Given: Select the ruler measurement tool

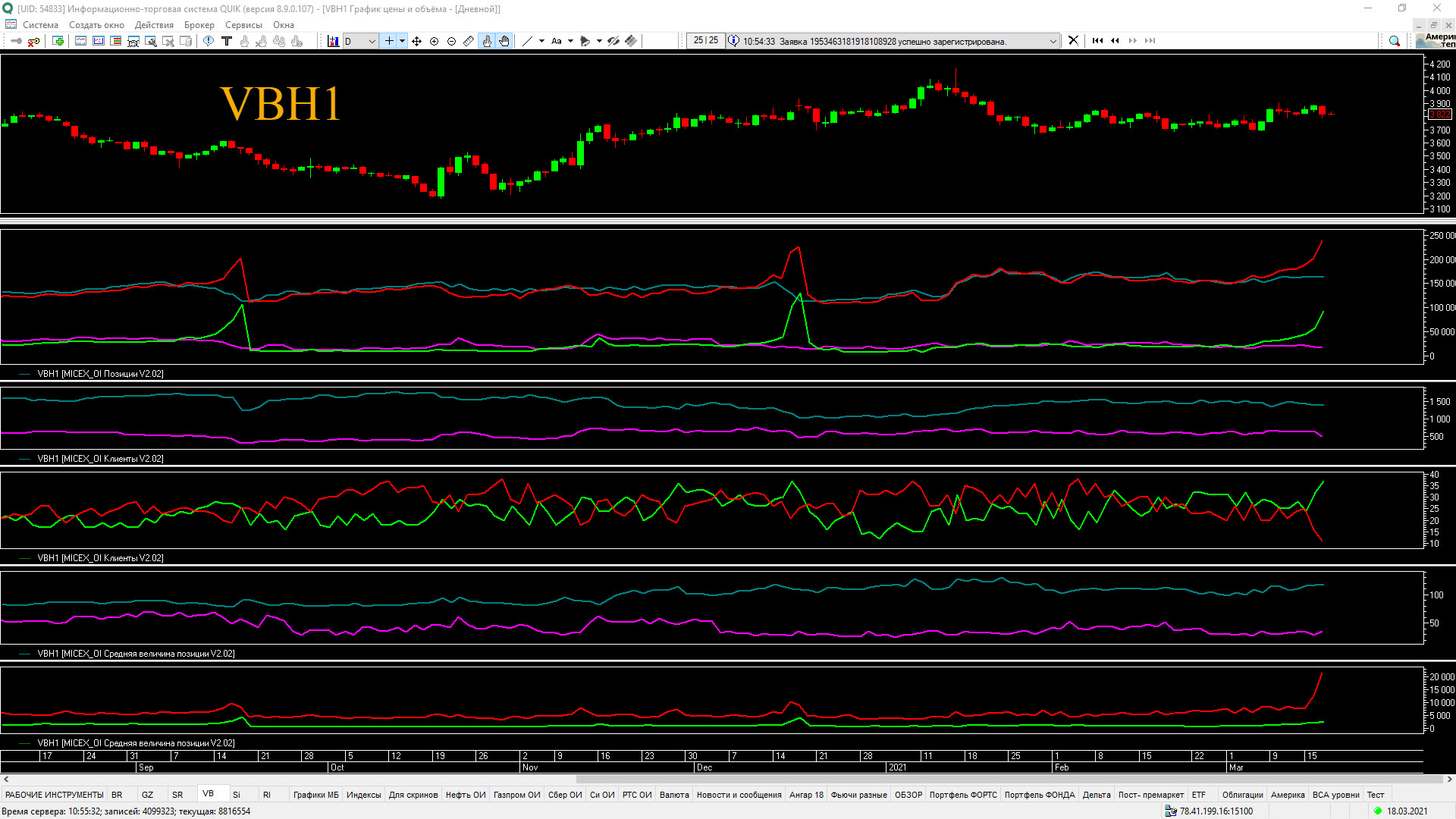Looking at the screenshot, I should click(469, 41).
